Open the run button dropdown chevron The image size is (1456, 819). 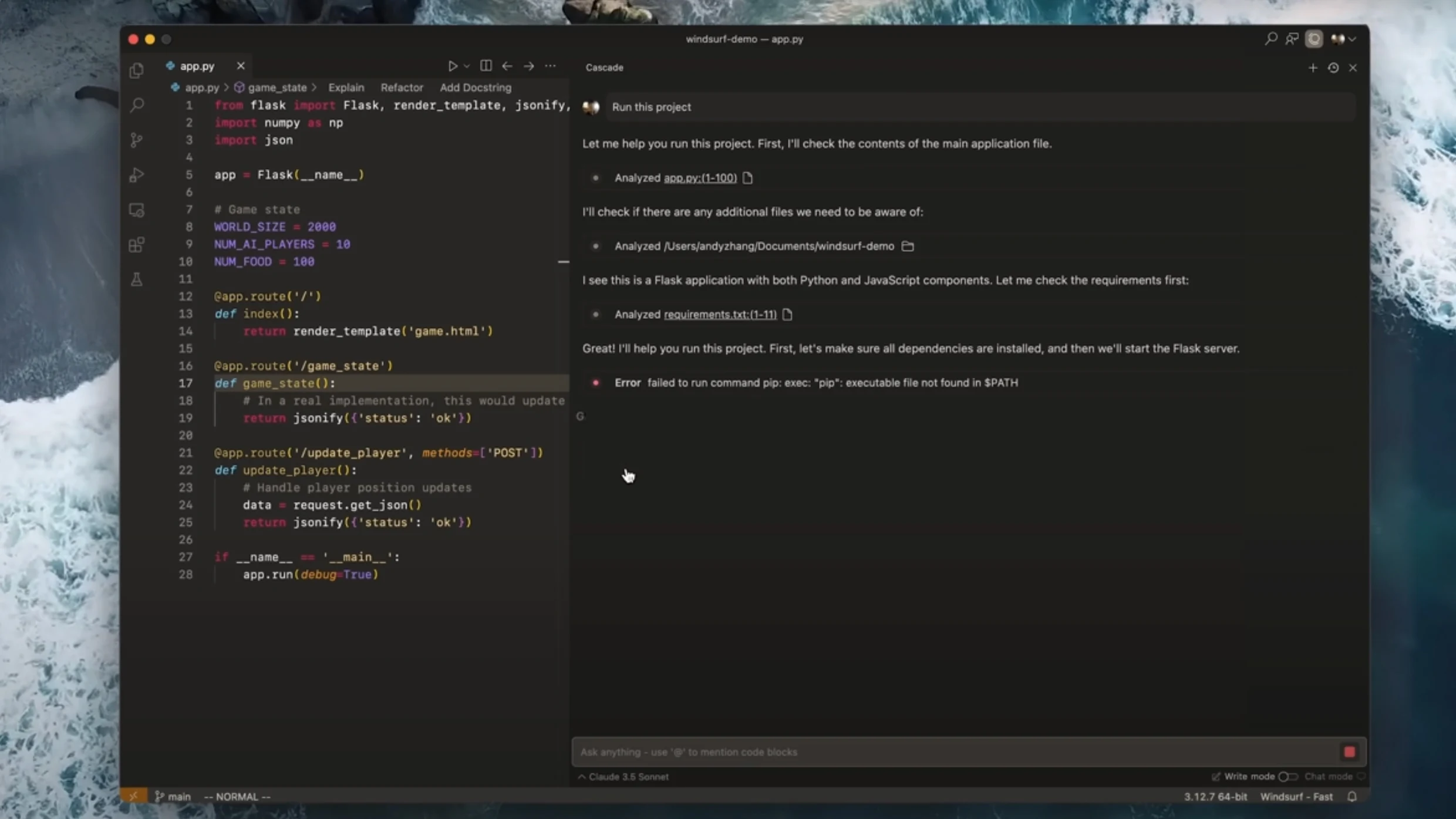tap(467, 66)
